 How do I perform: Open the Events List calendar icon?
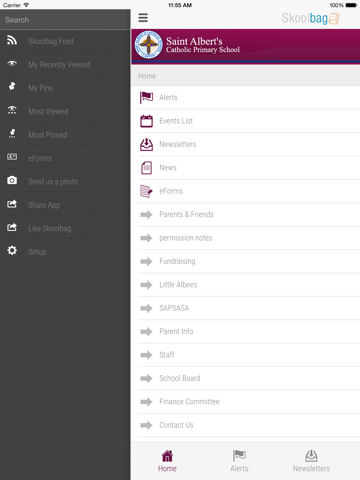[146, 121]
